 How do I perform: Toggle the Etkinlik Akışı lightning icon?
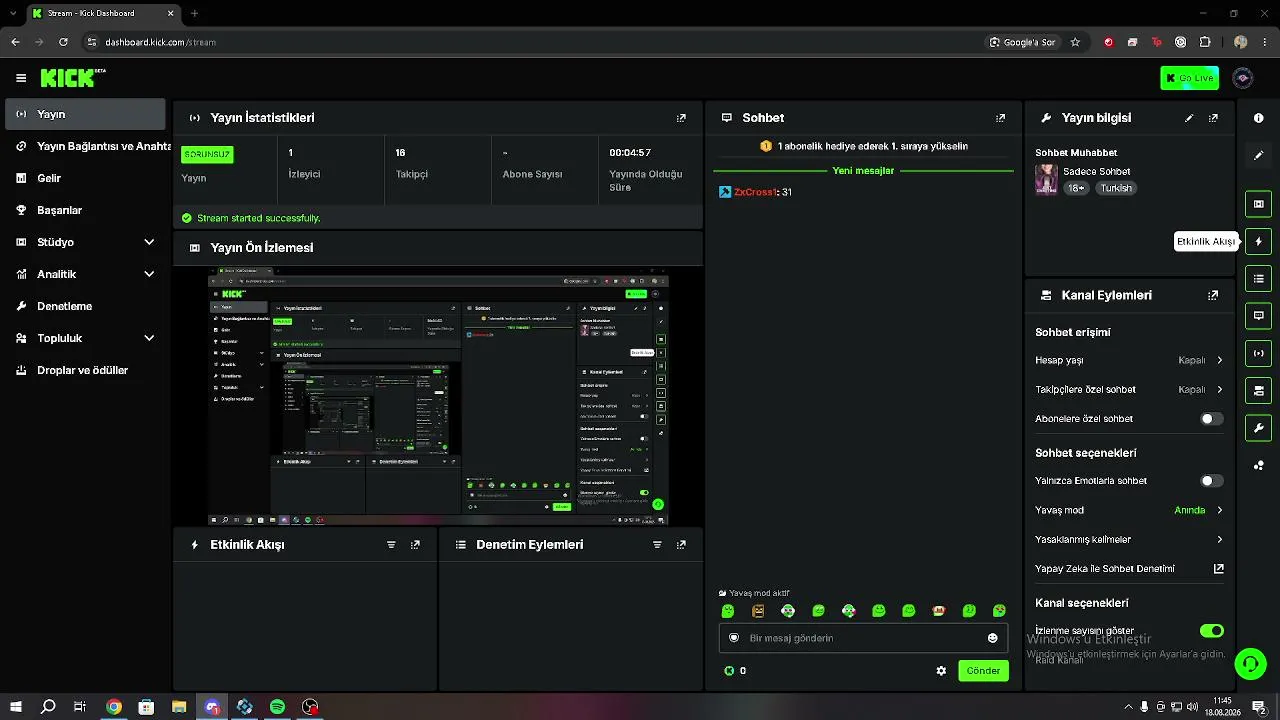pos(1258,241)
